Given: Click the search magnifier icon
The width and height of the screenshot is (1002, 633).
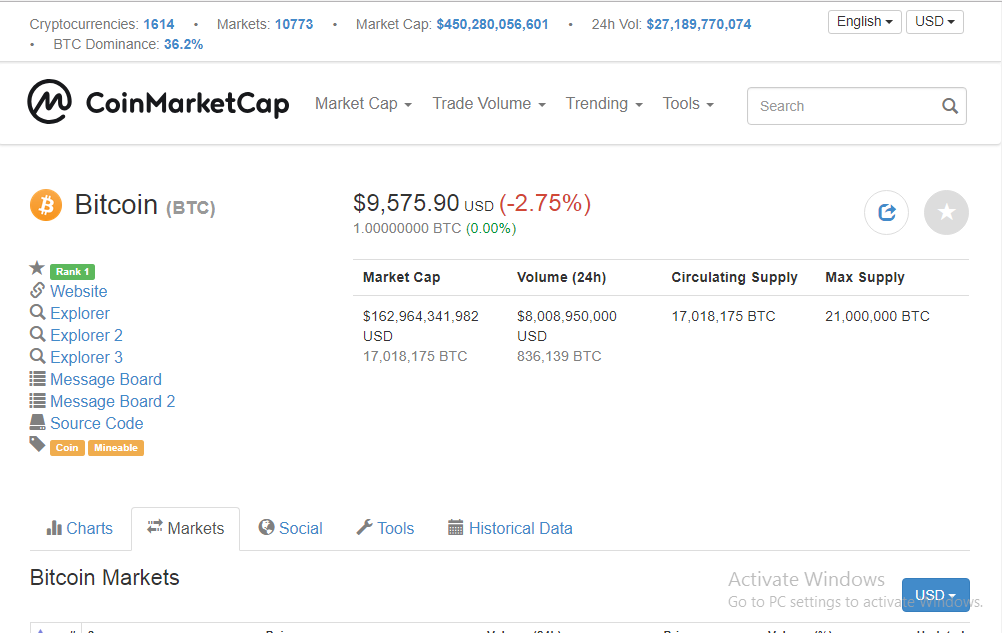Looking at the screenshot, I should [950, 106].
